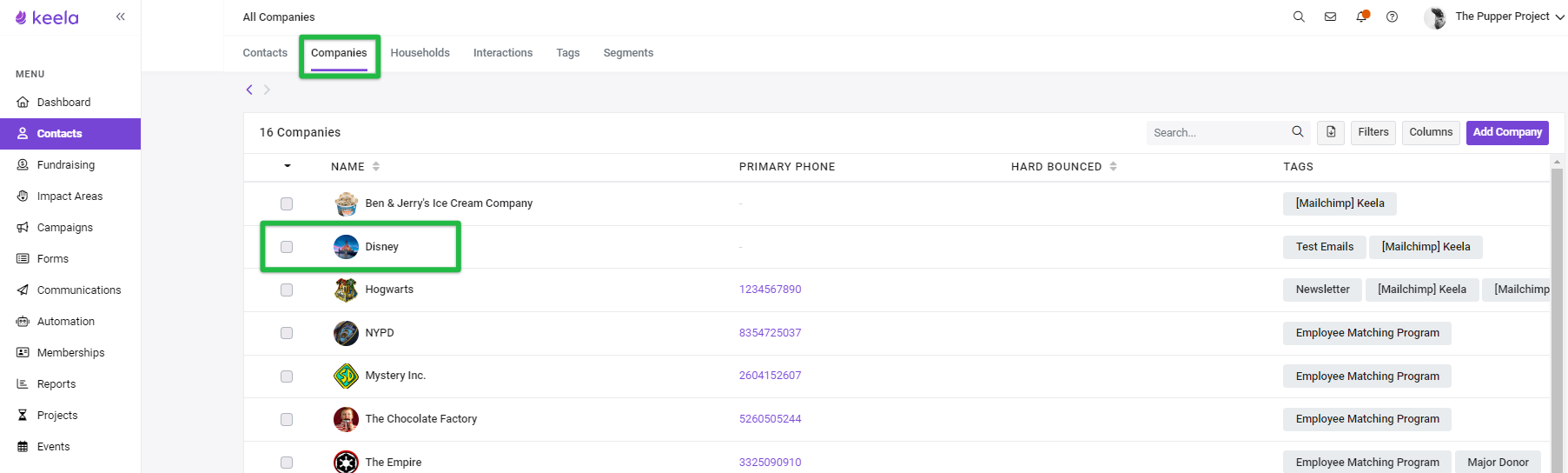Click the Dashboard home icon
Viewport: 1568px width, 473px height.
23,102
